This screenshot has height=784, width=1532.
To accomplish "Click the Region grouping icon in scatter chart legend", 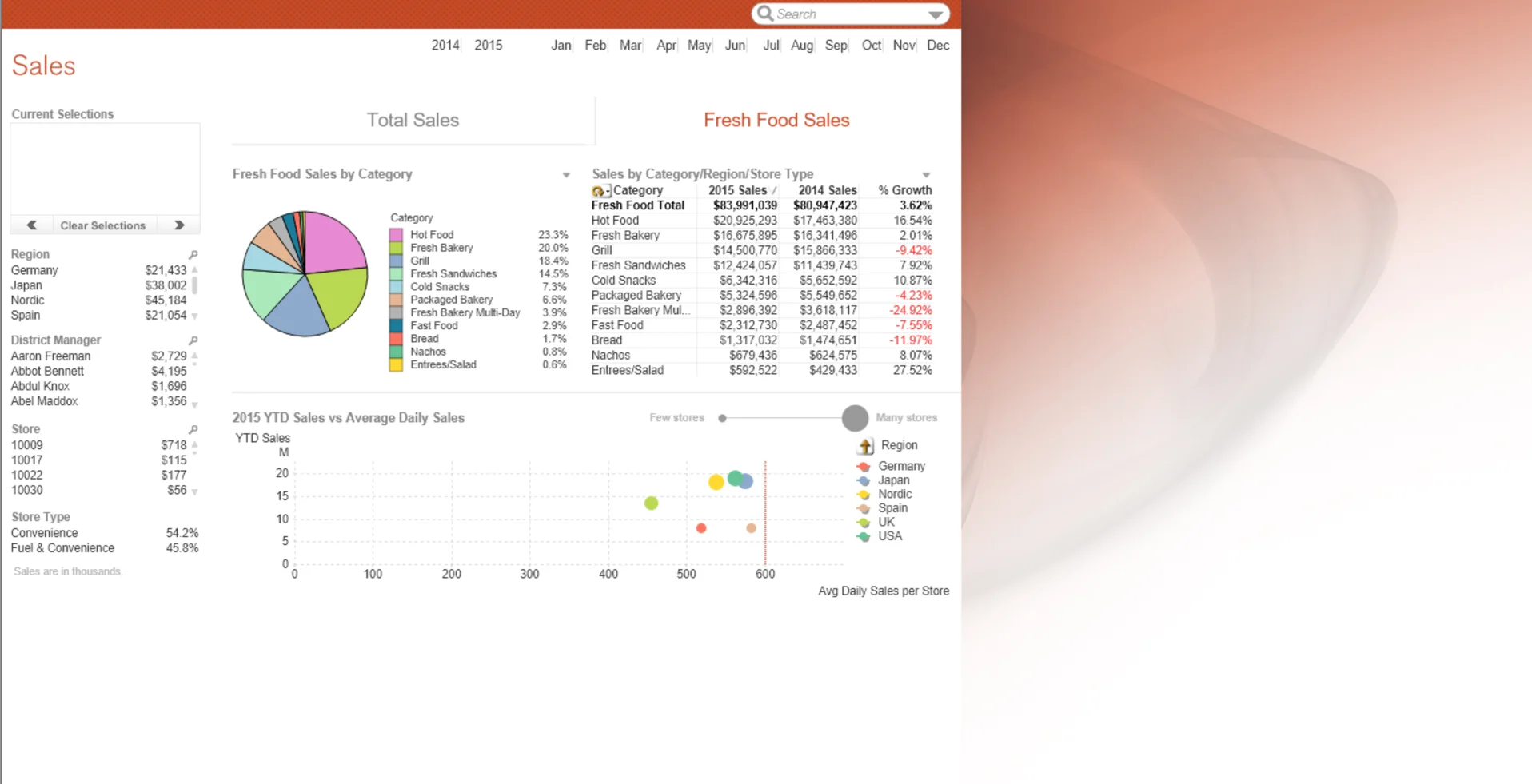I will 865,446.
